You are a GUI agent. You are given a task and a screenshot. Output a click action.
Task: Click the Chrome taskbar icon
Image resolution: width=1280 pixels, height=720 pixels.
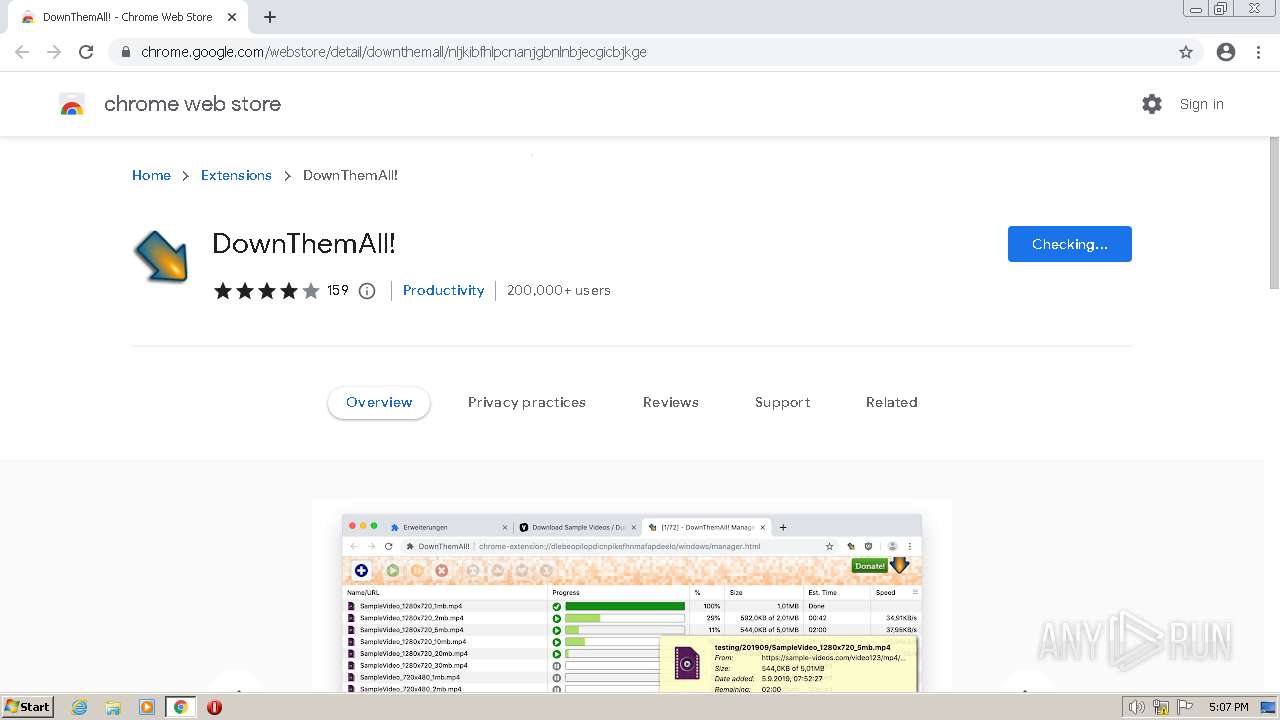pyautogui.click(x=181, y=707)
